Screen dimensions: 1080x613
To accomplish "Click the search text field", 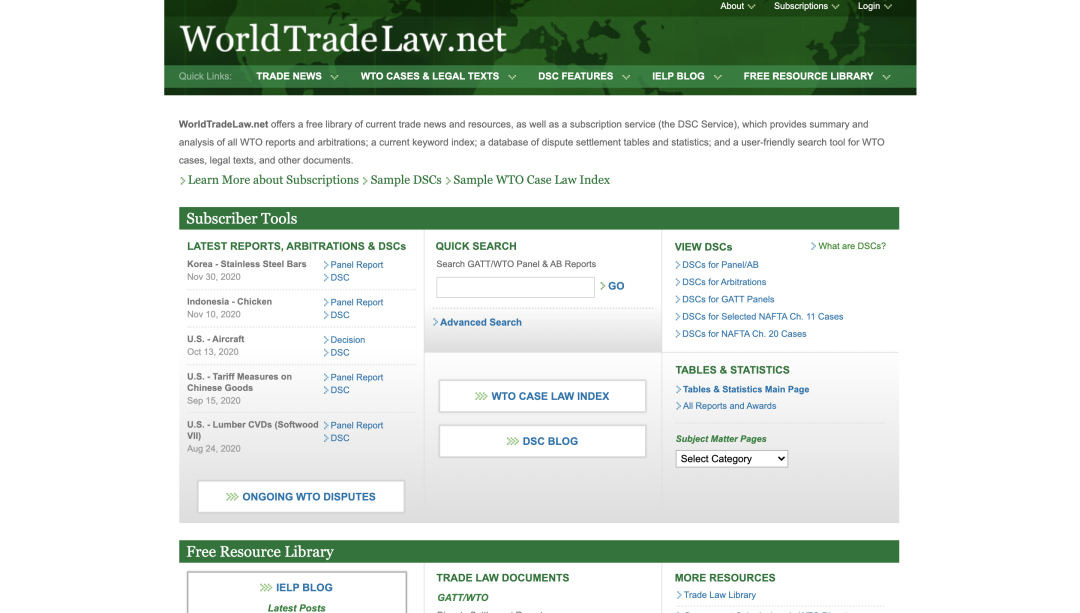I will click(x=515, y=287).
